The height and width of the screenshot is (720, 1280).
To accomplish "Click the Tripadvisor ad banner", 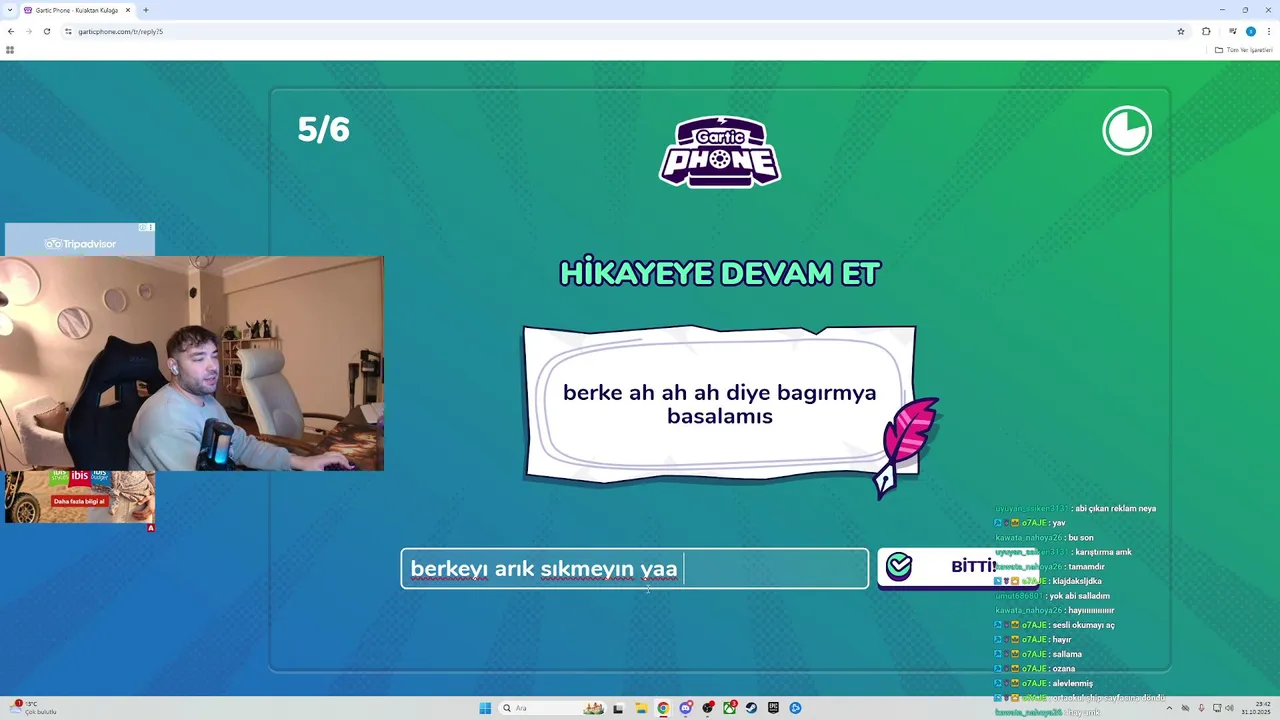I will click(80, 240).
